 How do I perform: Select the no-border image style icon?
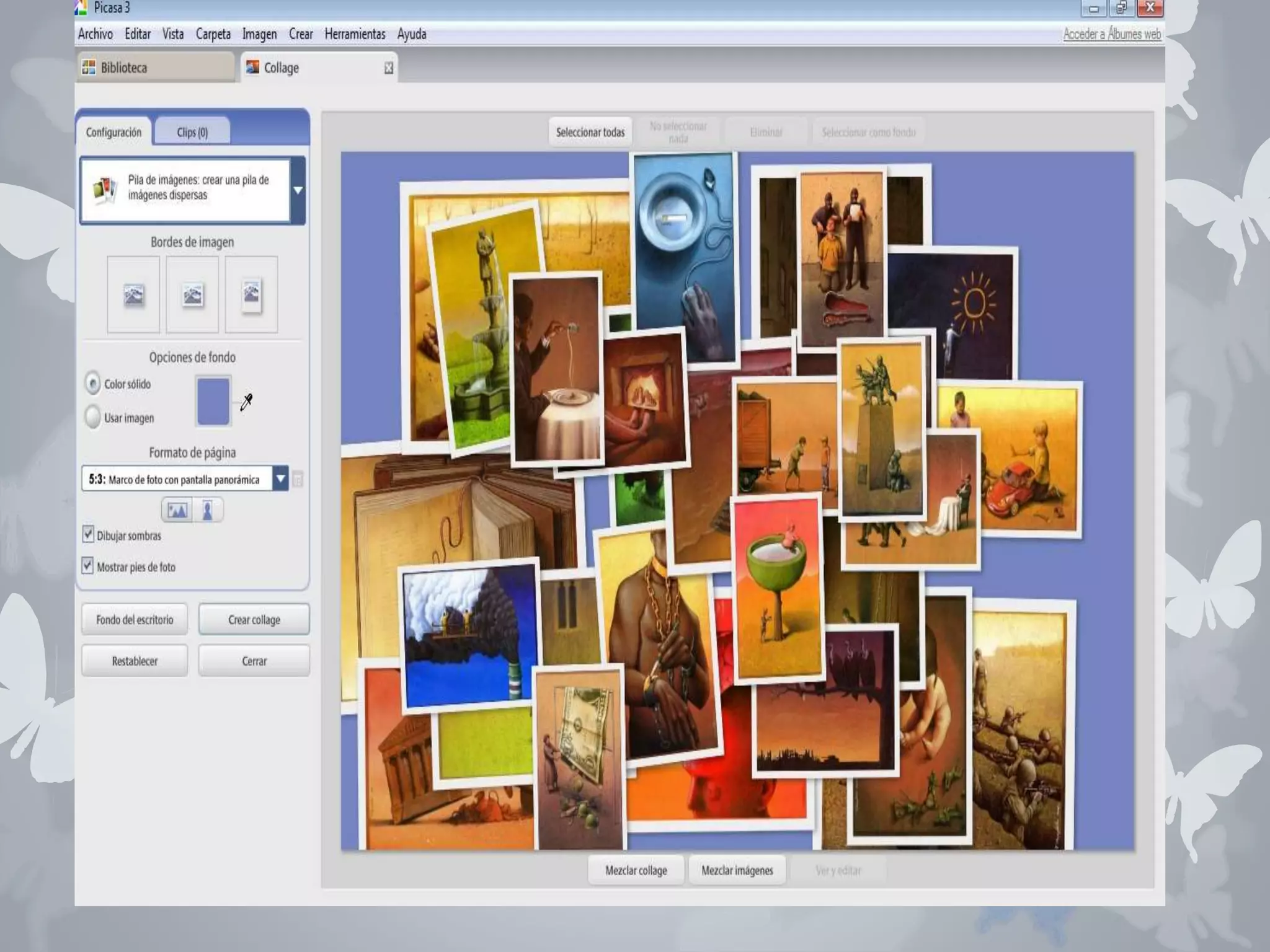tap(133, 294)
